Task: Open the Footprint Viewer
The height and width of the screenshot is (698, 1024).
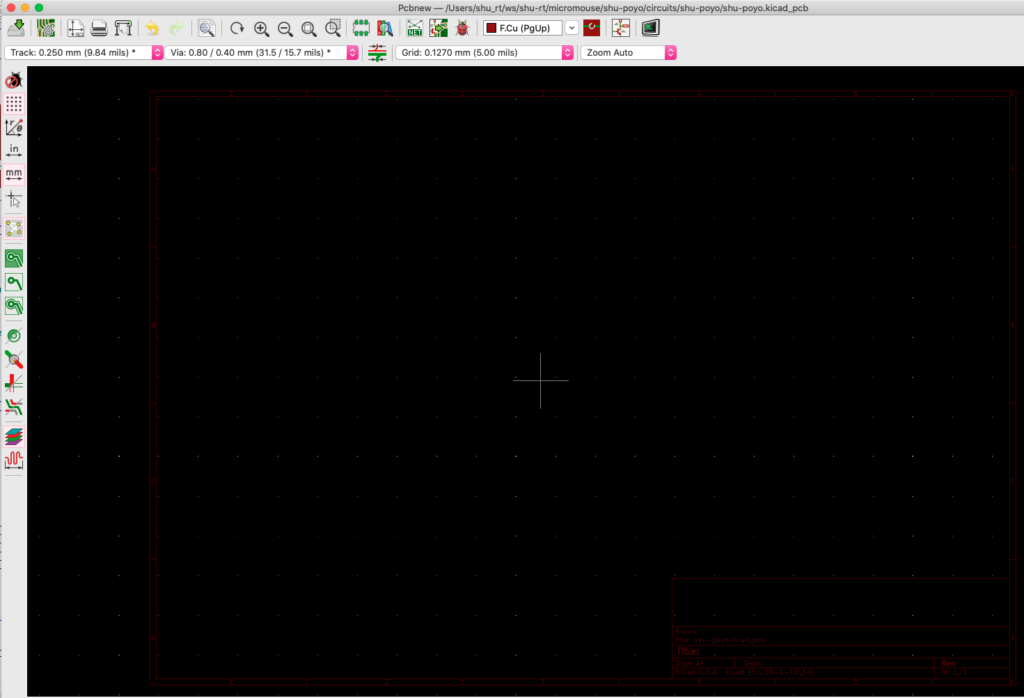Action: click(x=385, y=28)
